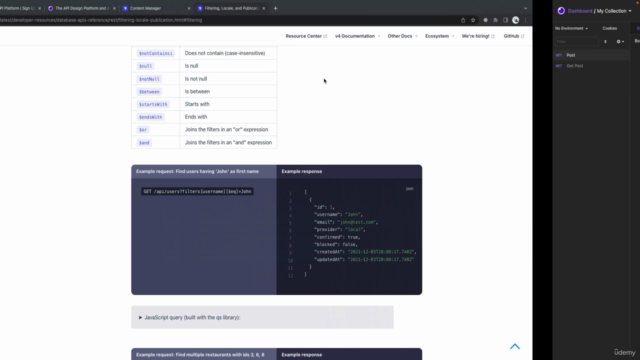Open the My Collection dropdown
Viewport: 640px width, 360px height.
[614, 11]
